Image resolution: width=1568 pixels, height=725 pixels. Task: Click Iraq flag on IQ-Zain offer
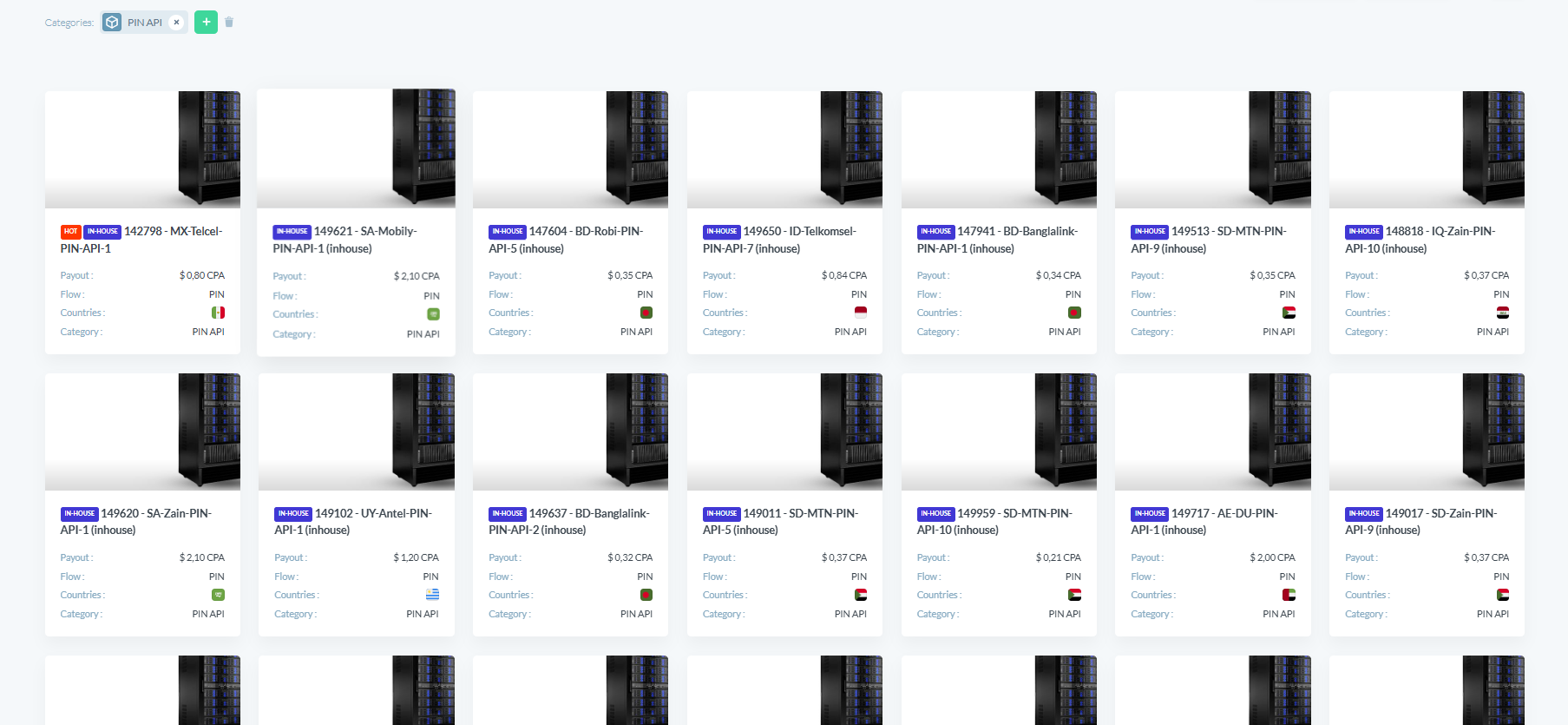(1502, 313)
